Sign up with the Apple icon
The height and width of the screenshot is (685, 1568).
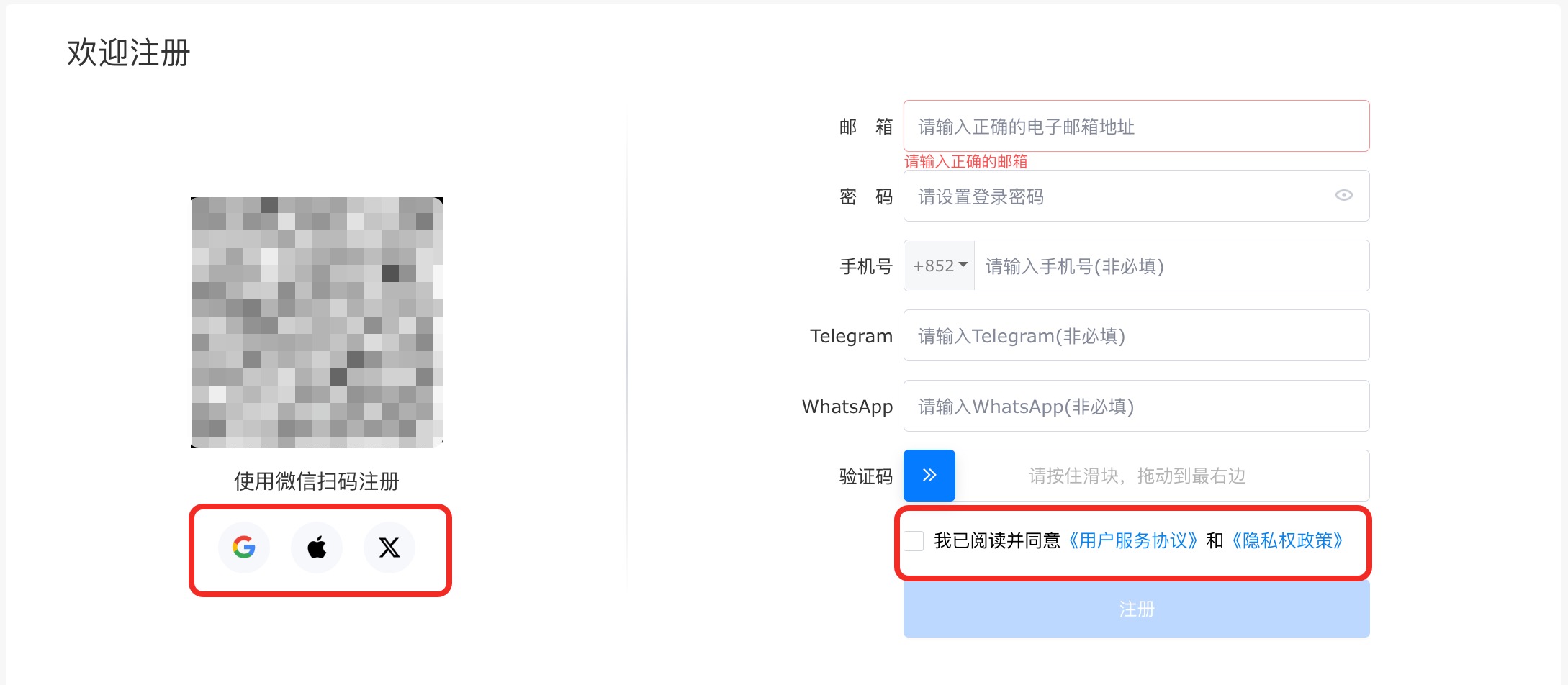tap(317, 548)
